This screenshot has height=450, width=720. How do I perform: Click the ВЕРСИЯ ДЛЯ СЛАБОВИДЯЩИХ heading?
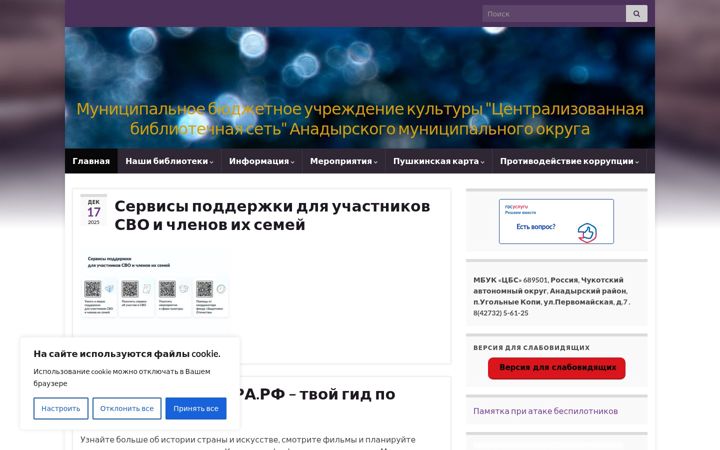click(532, 348)
